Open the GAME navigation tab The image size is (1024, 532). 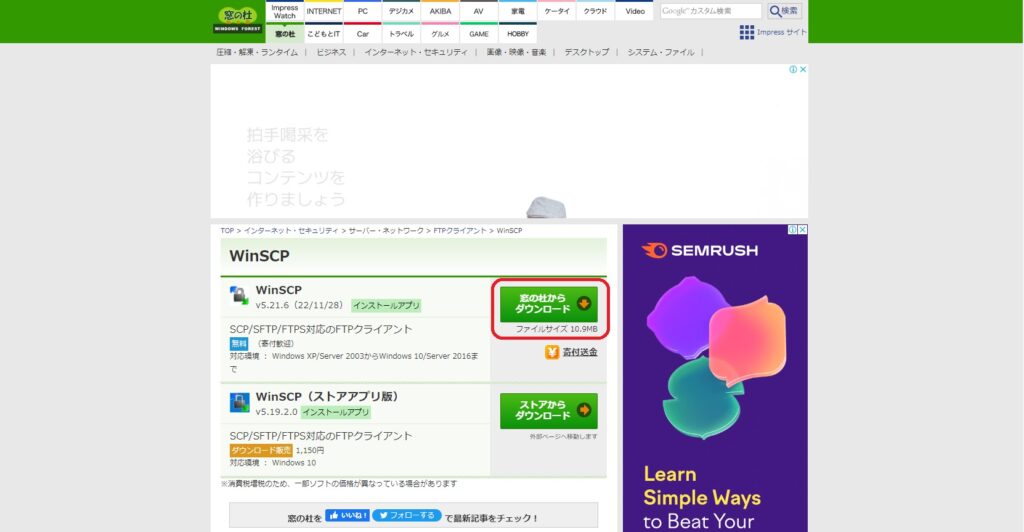pos(479,33)
